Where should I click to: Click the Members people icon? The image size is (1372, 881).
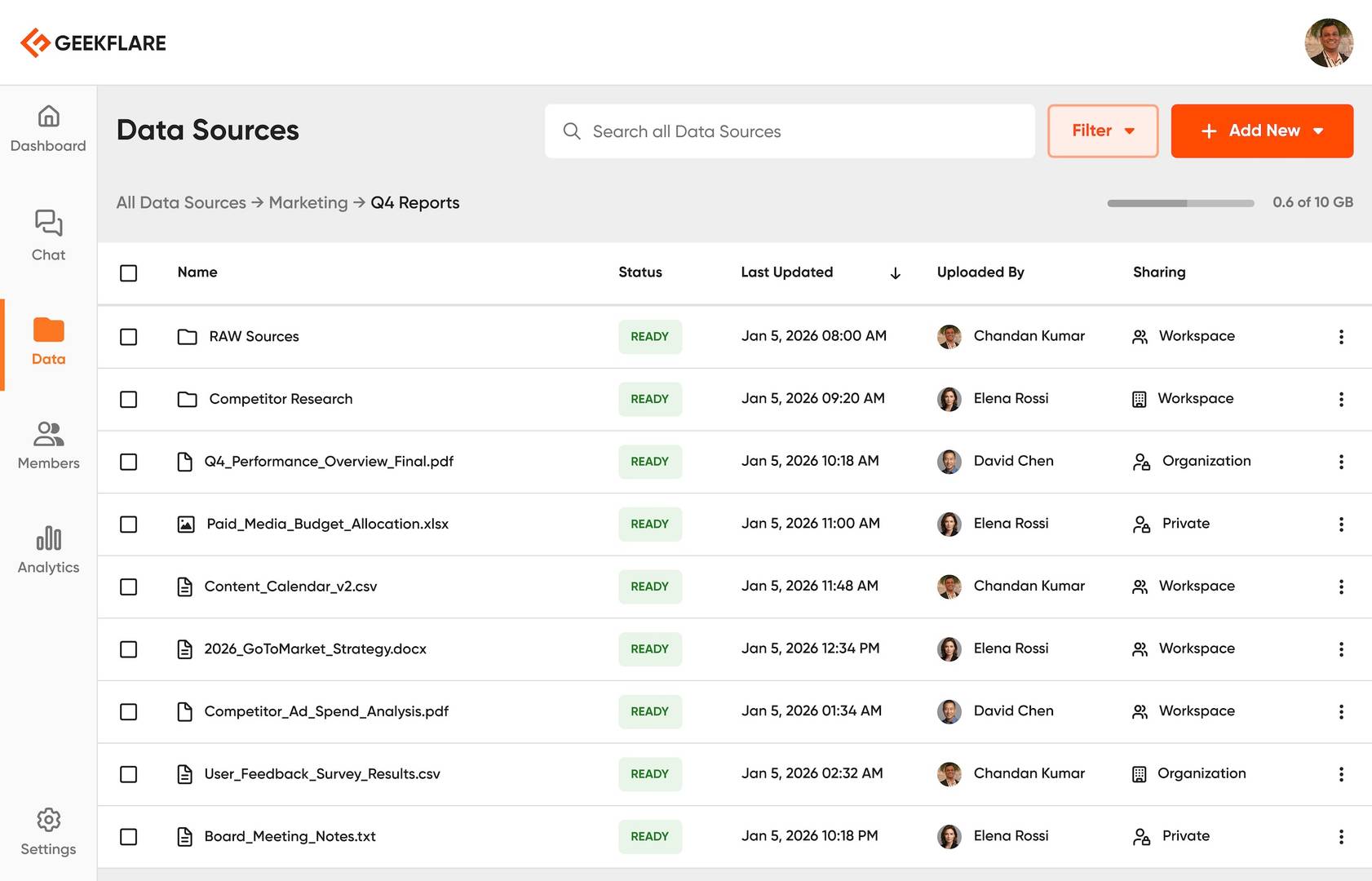(48, 434)
